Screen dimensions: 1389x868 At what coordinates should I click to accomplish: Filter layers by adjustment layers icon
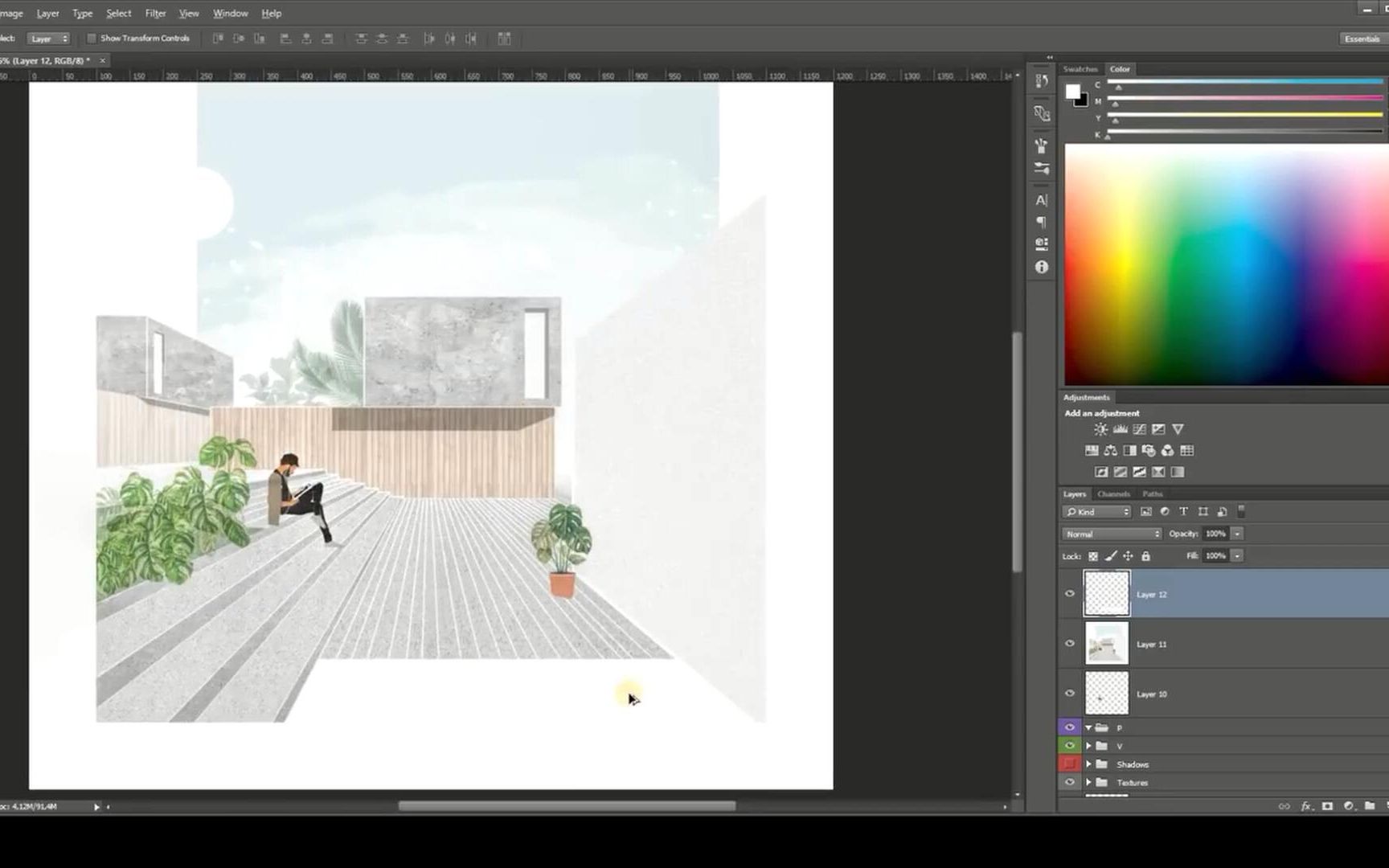coord(1165,512)
